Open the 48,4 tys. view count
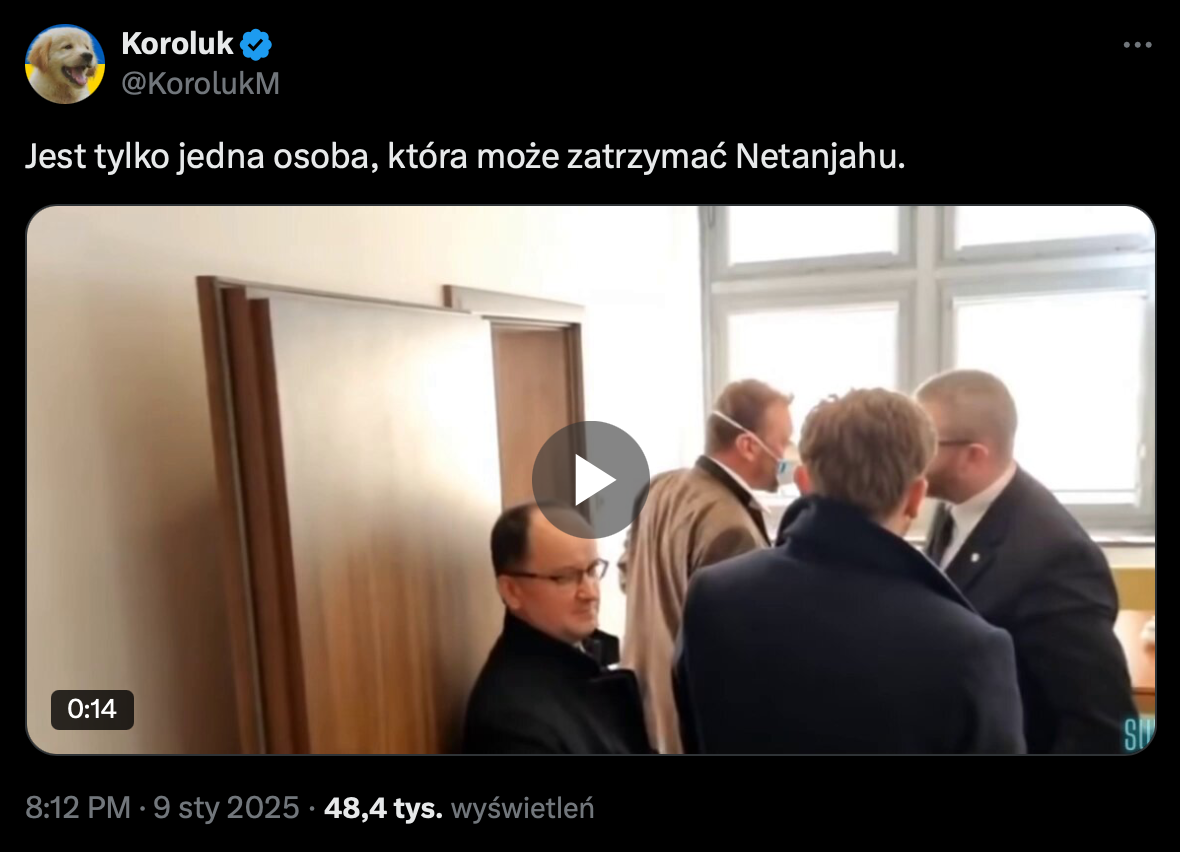 [x=383, y=808]
